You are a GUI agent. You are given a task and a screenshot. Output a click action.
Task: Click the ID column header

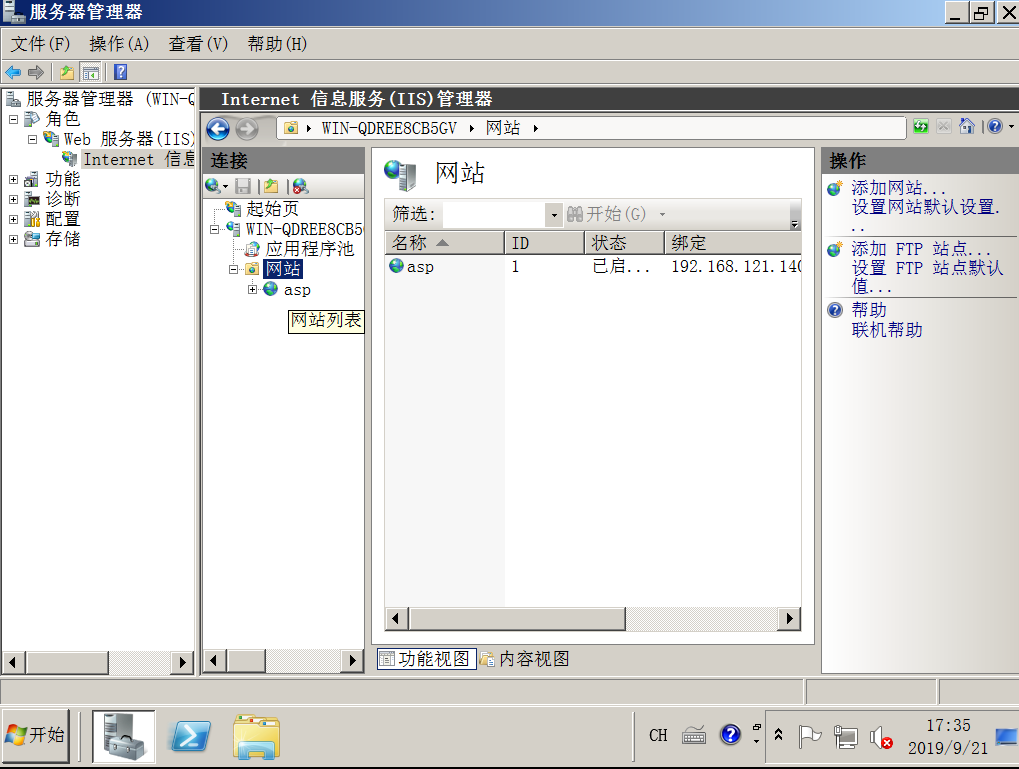[x=544, y=243]
